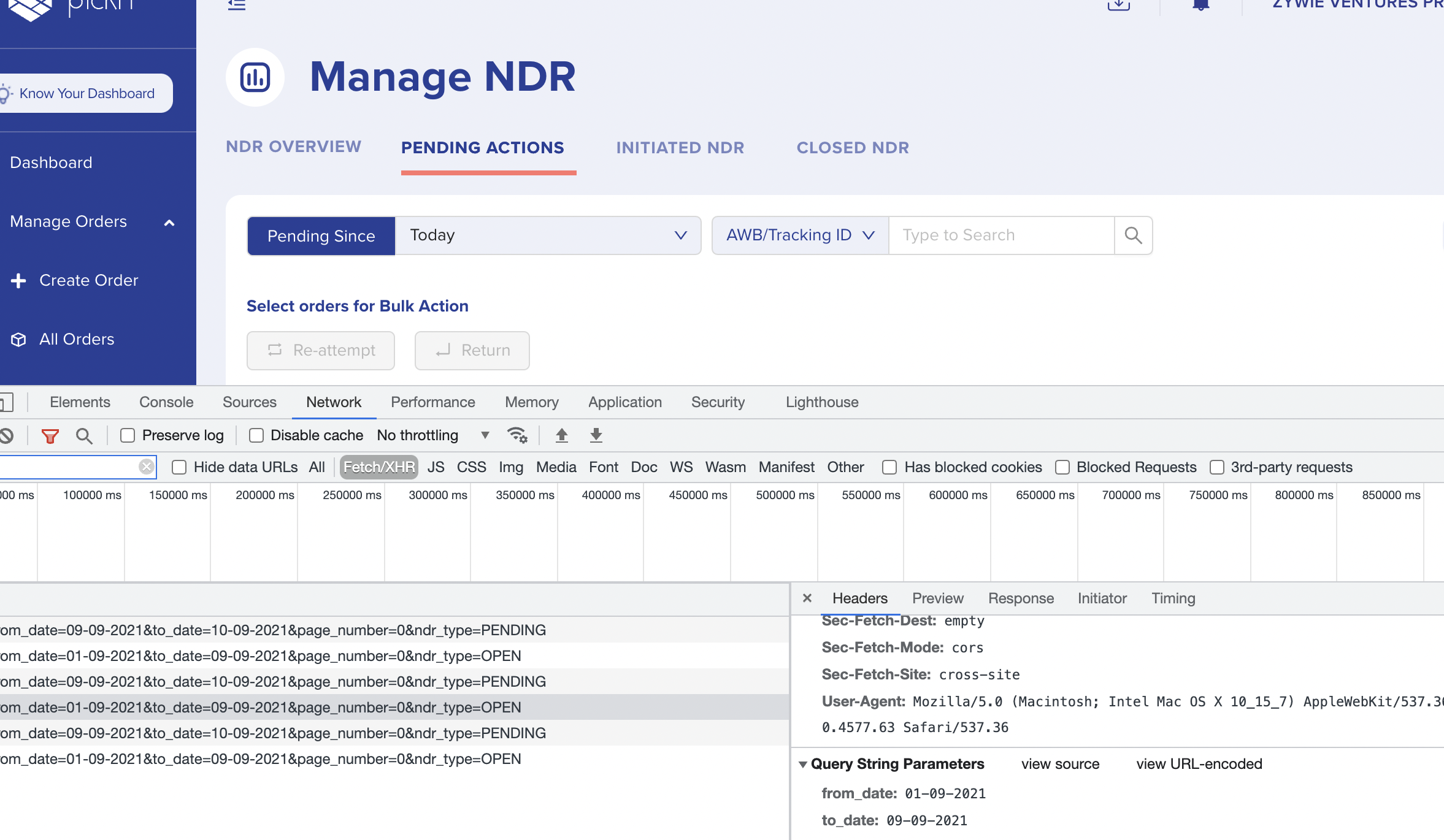Screen dimensions: 1444x840
Task: Switch to the CLOSED NDR tab
Action: [x=853, y=148]
